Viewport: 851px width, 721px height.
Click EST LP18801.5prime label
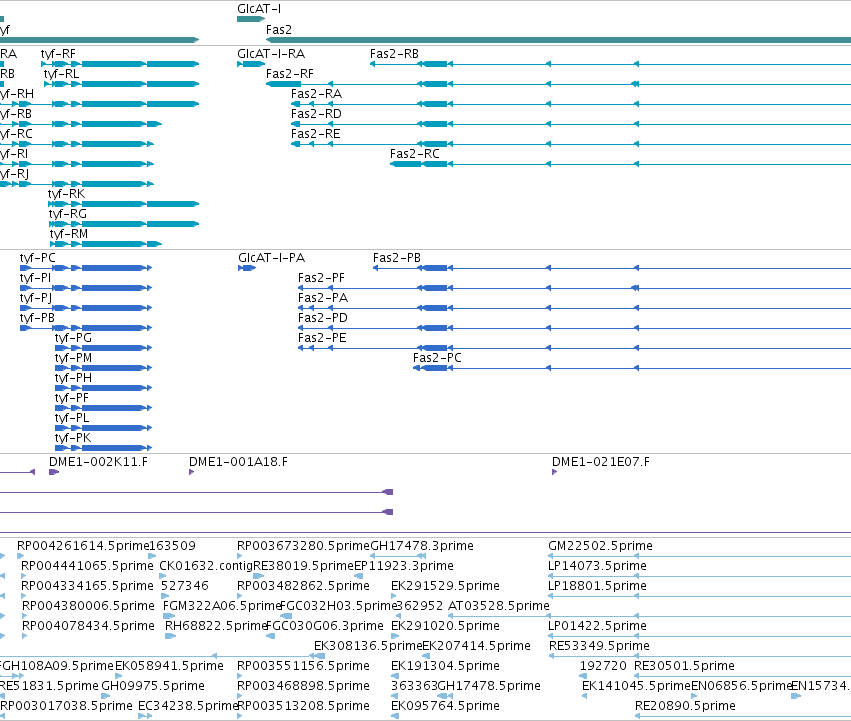(x=598, y=586)
